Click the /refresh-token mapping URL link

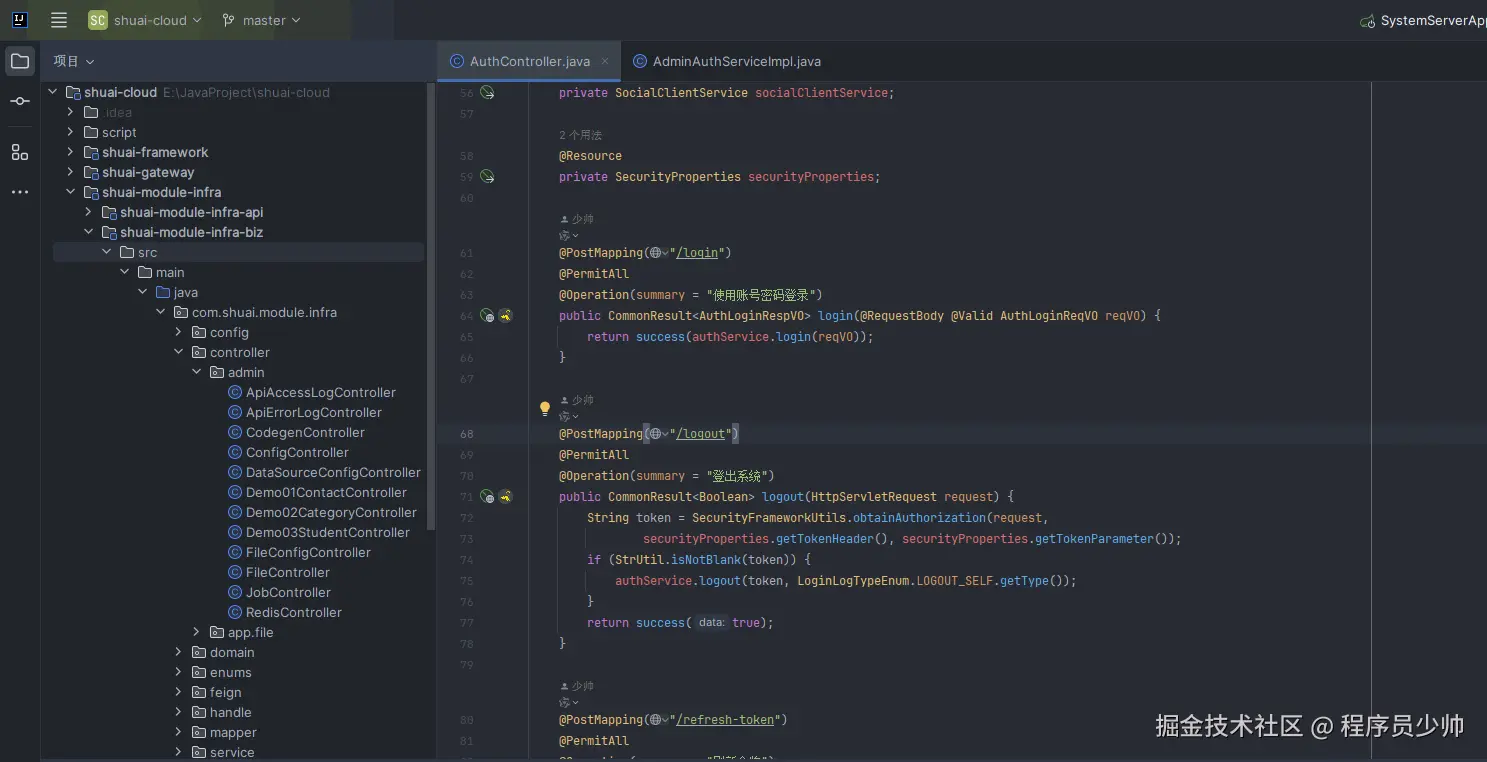coord(725,720)
